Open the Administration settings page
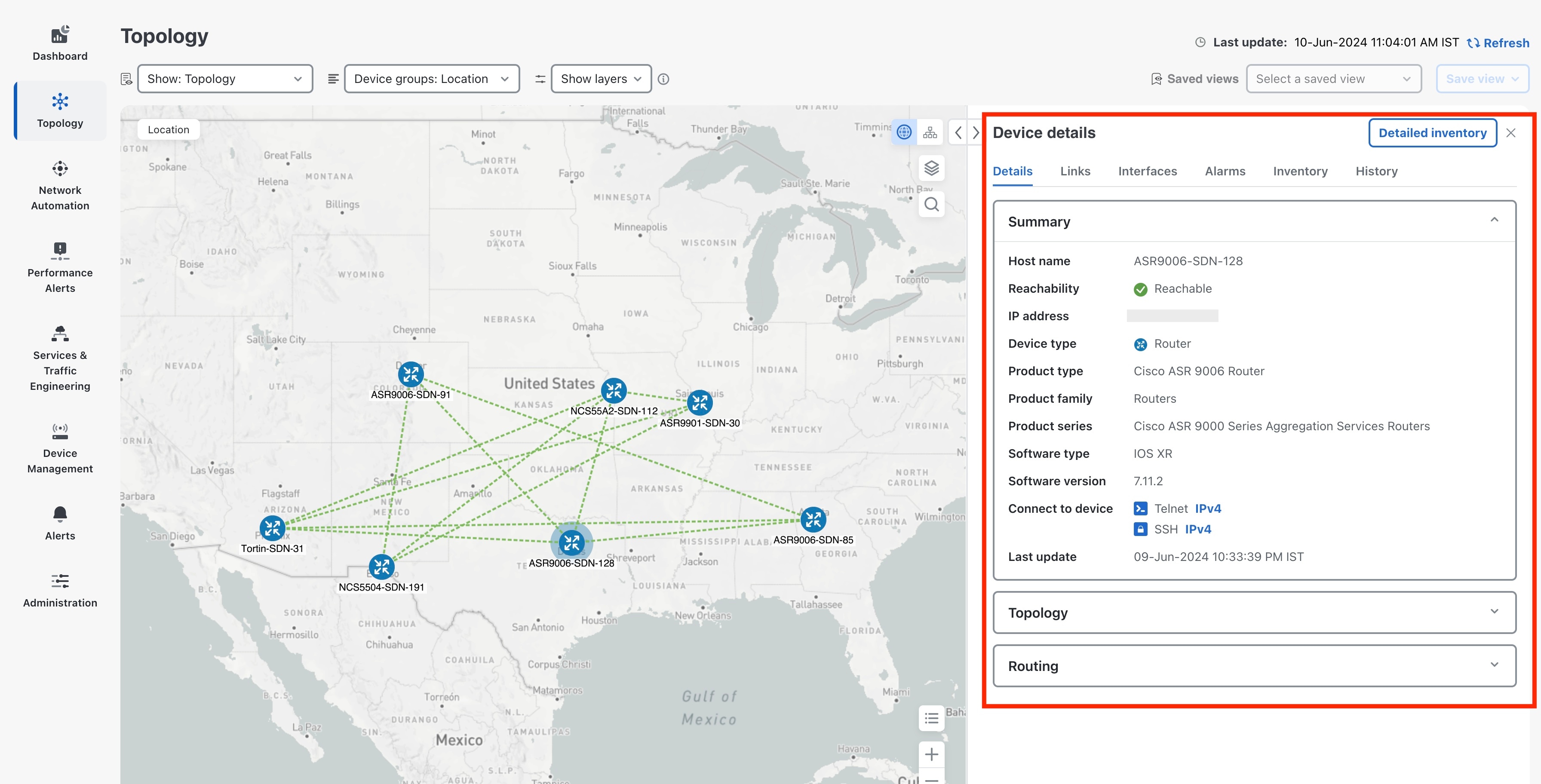The width and height of the screenshot is (1541, 784). point(60,591)
